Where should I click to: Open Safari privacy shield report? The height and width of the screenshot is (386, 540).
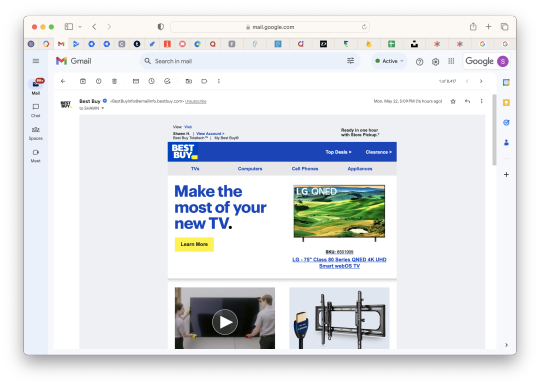(x=160, y=27)
